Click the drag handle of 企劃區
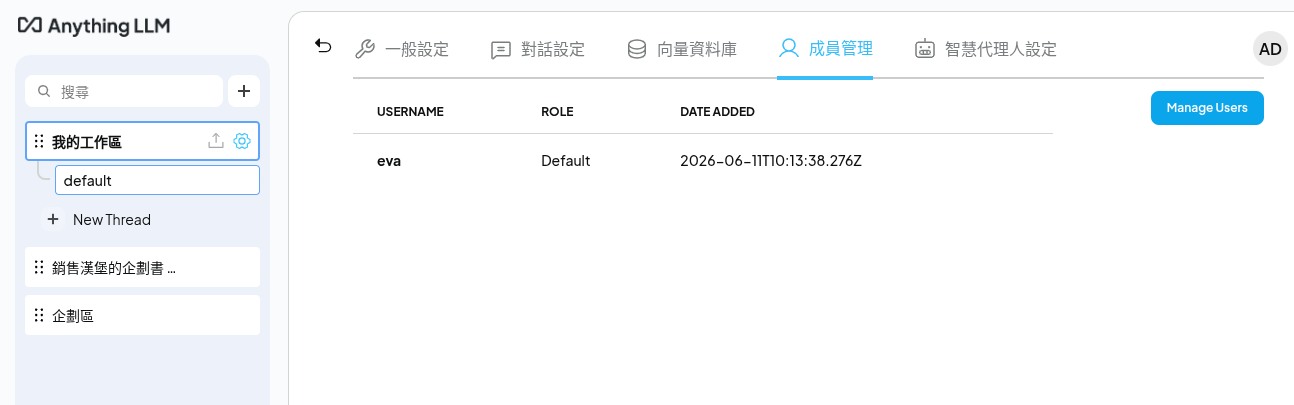 (x=39, y=315)
